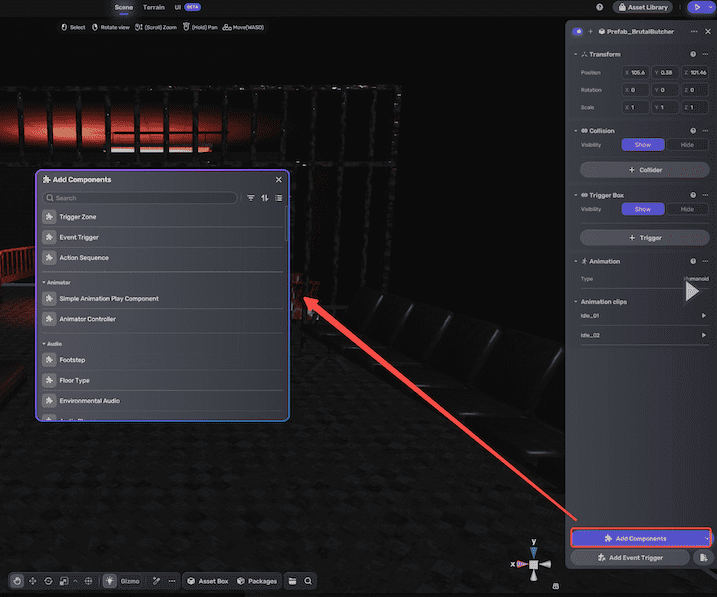Select the move tool in bottom toolbar
The width and height of the screenshot is (717, 597).
tap(33, 580)
